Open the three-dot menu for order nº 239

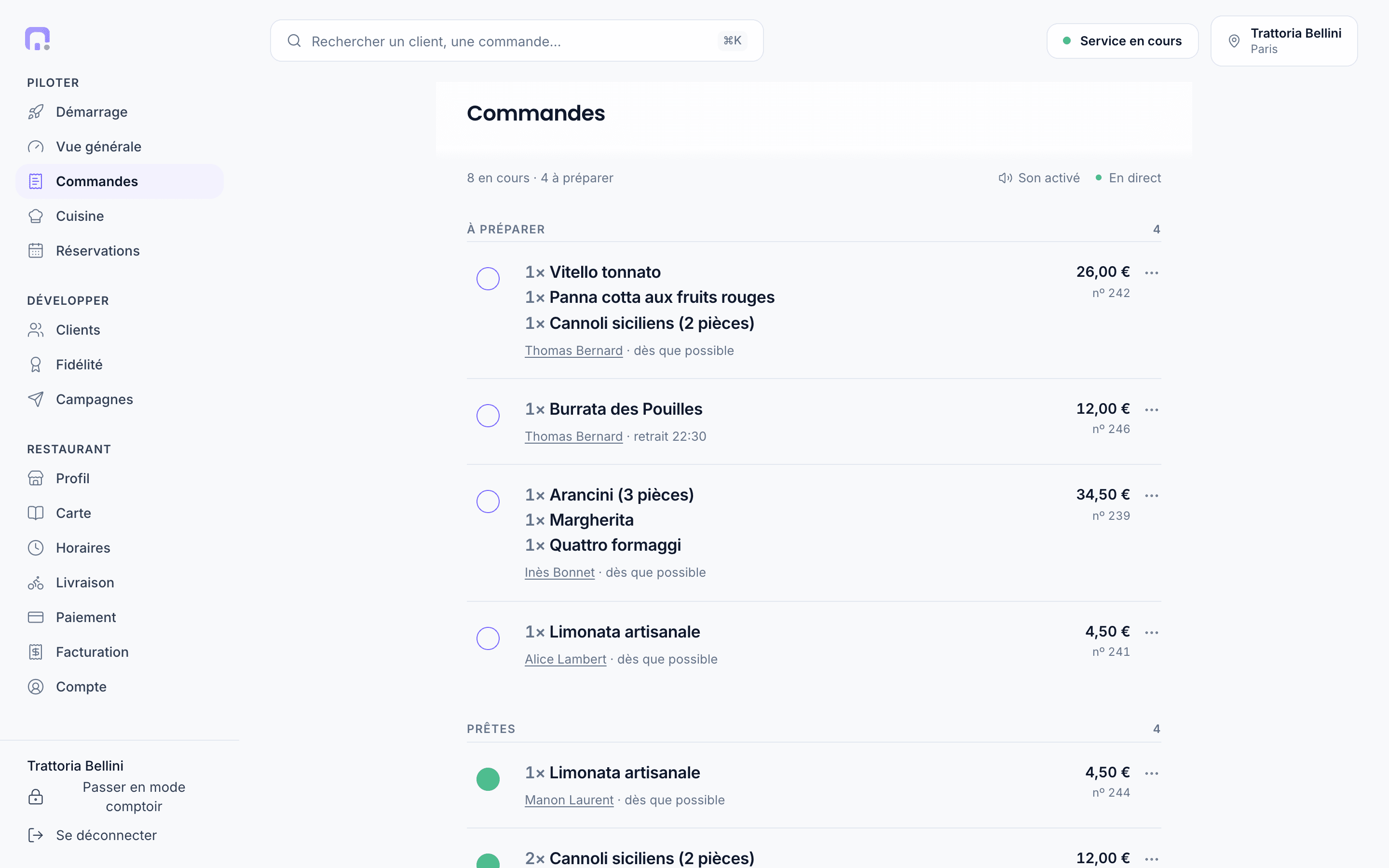1151,495
